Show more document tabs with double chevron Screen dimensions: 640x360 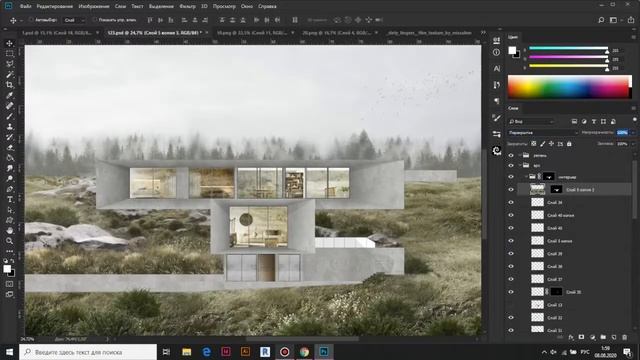coord(483,33)
